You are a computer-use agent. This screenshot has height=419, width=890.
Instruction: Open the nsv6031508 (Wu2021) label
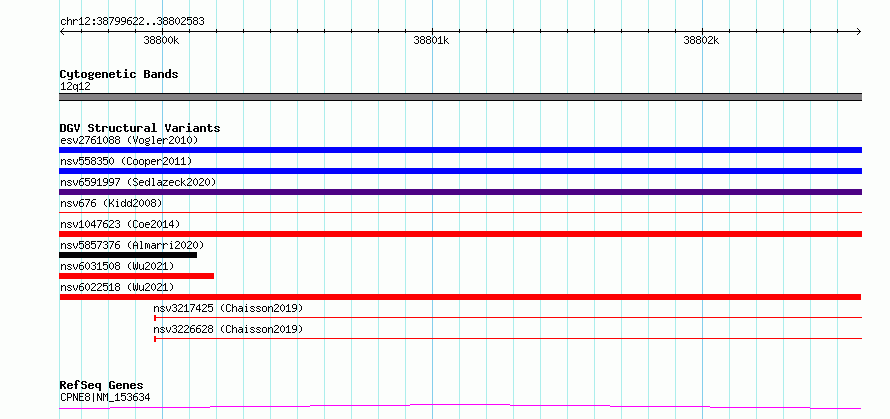pyautogui.click(x=117, y=266)
